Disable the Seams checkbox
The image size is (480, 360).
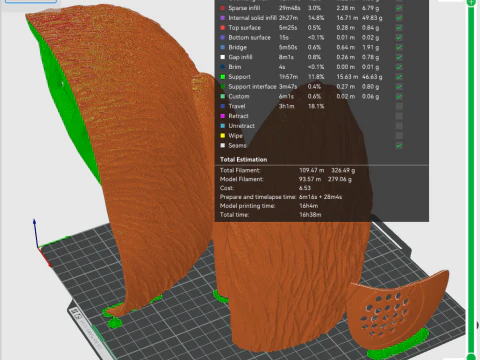coord(399,146)
